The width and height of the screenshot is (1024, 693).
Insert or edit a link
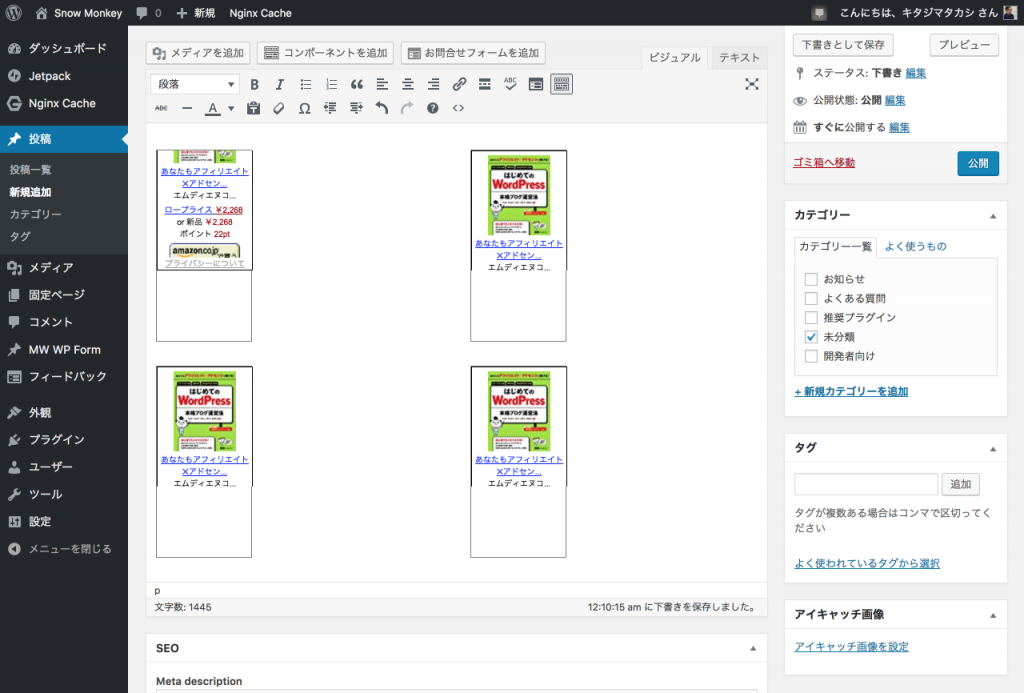[459, 84]
